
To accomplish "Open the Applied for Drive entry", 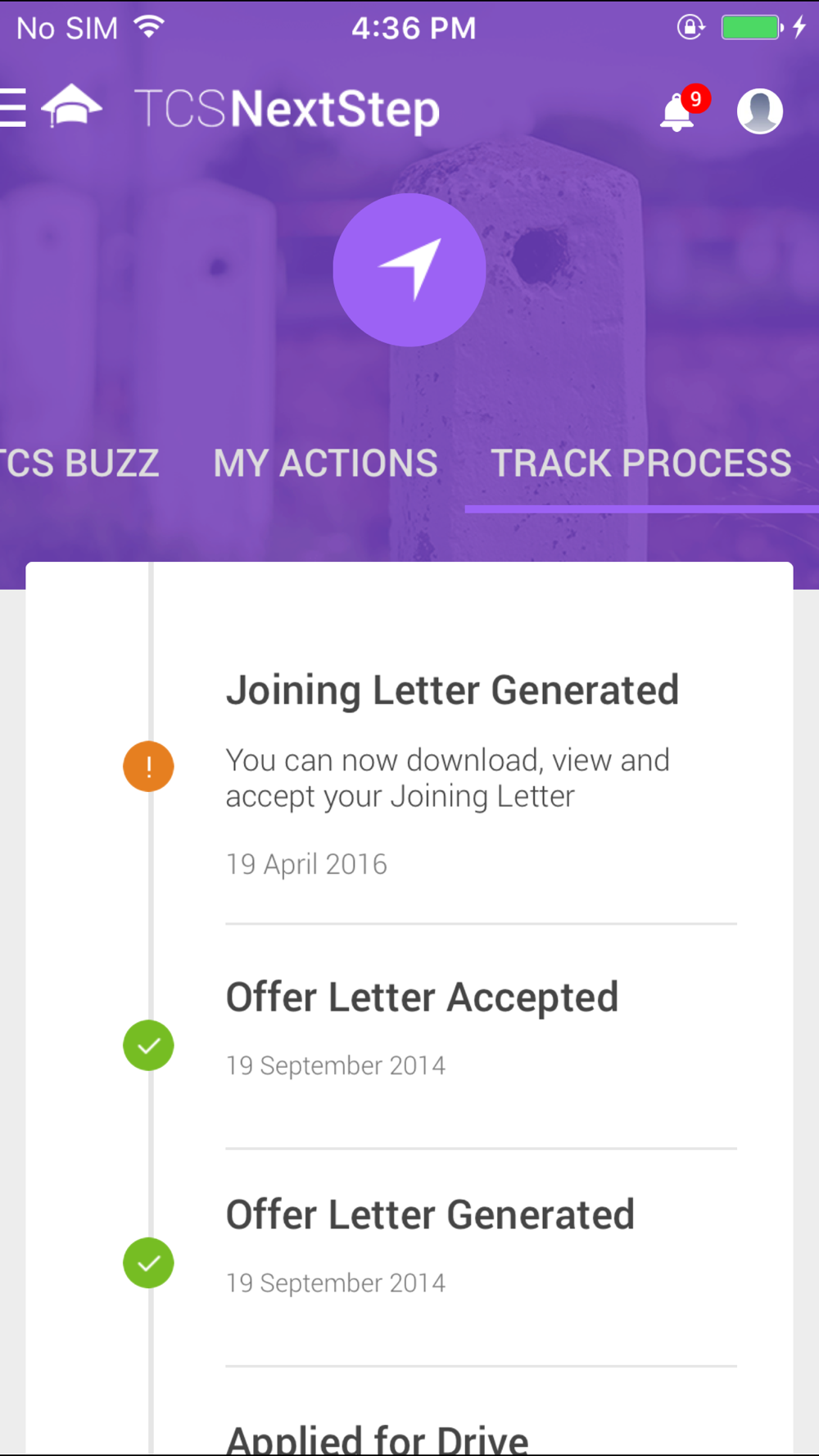I will click(377, 1437).
